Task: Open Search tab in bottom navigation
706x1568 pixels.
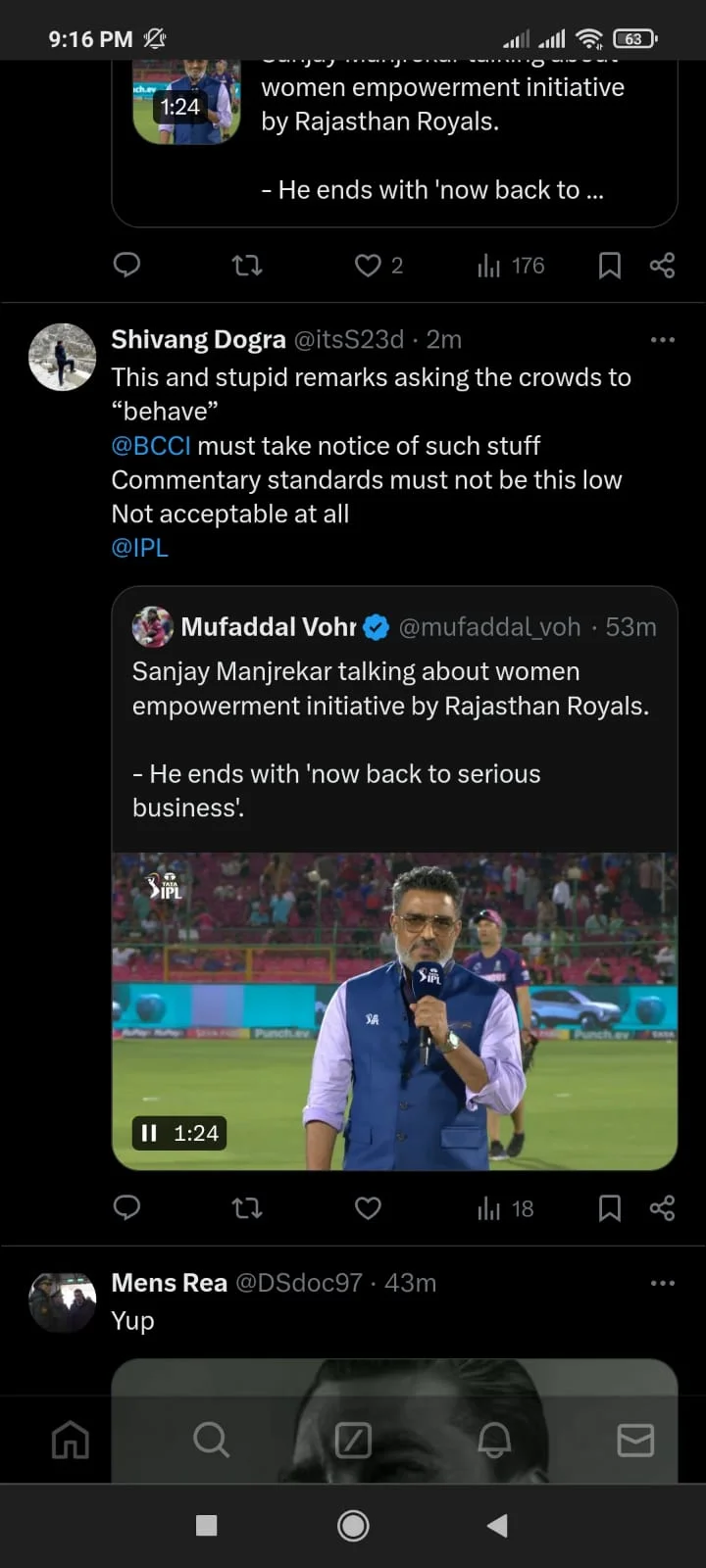Action: [211, 1441]
